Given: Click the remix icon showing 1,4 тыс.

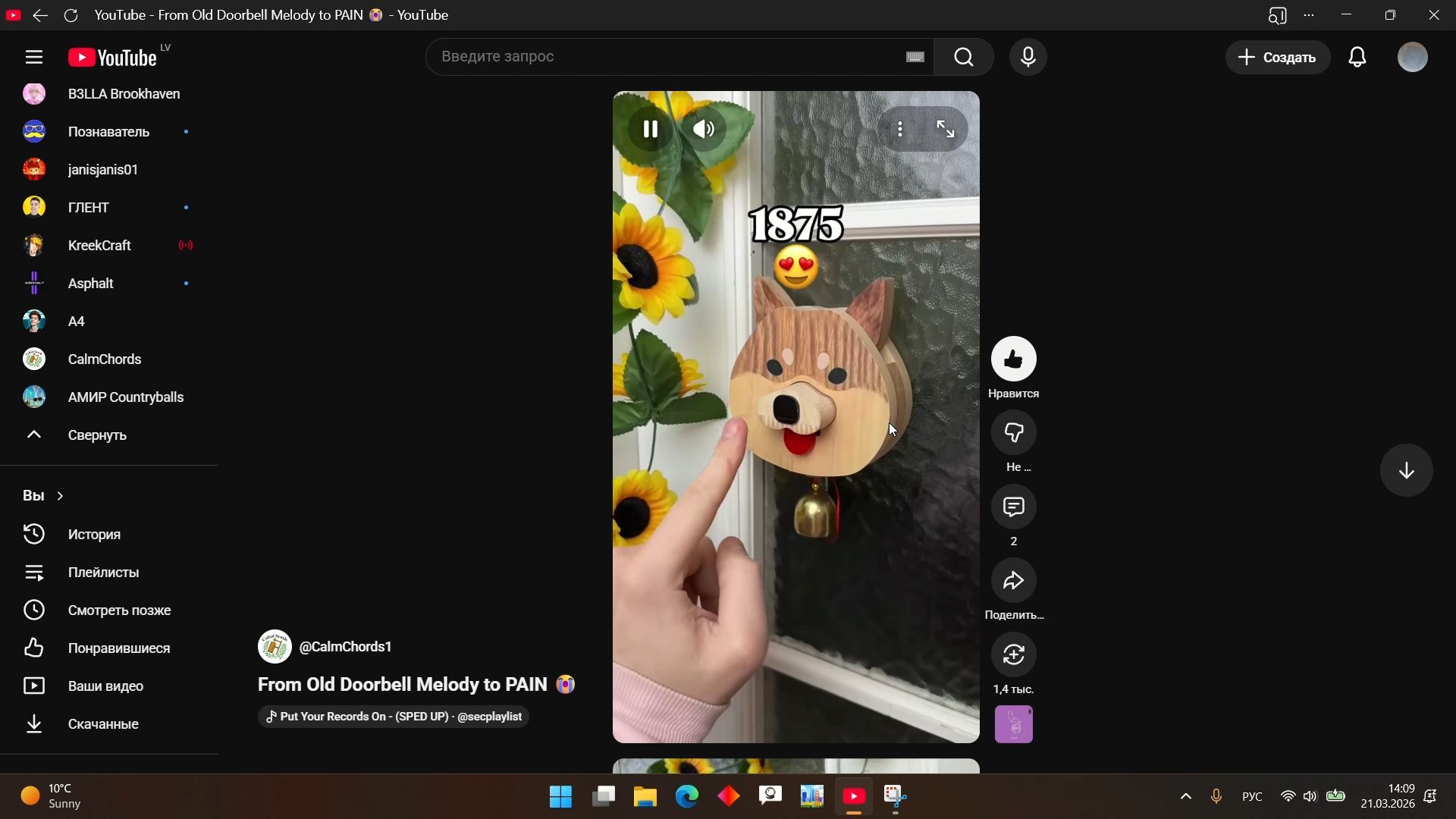Looking at the screenshot, I should coord(1013,655).
